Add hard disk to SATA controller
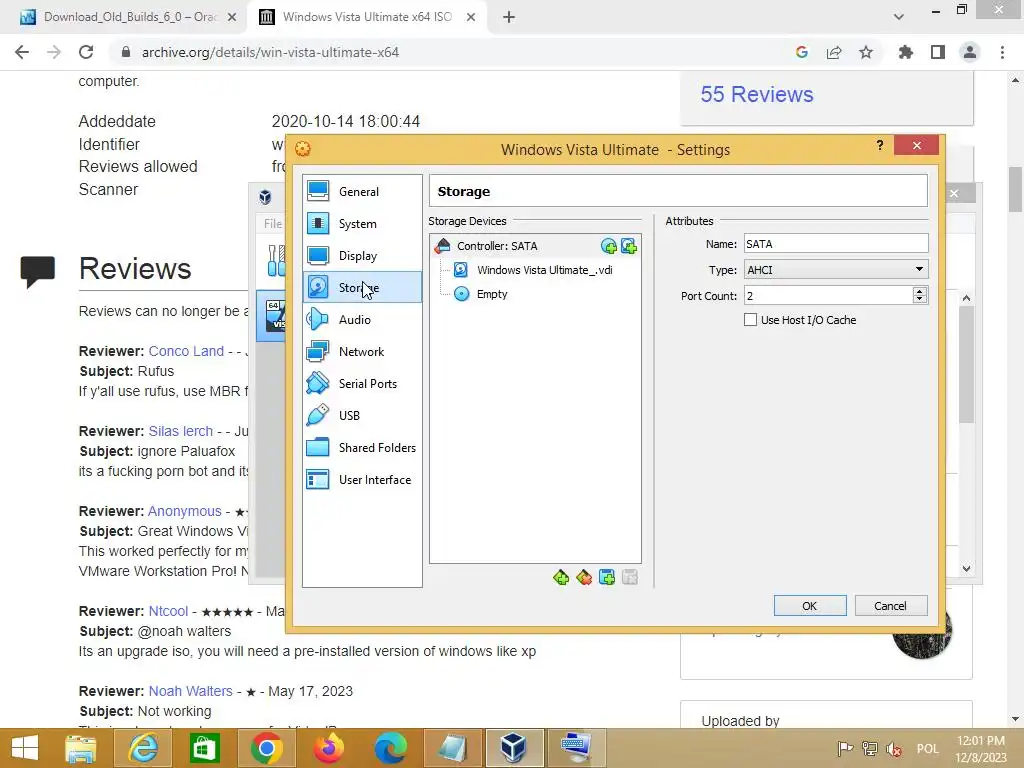Image resolution: width=1024 pixels, height=768 pixels. pyautogui.click(x=629, y=246)
